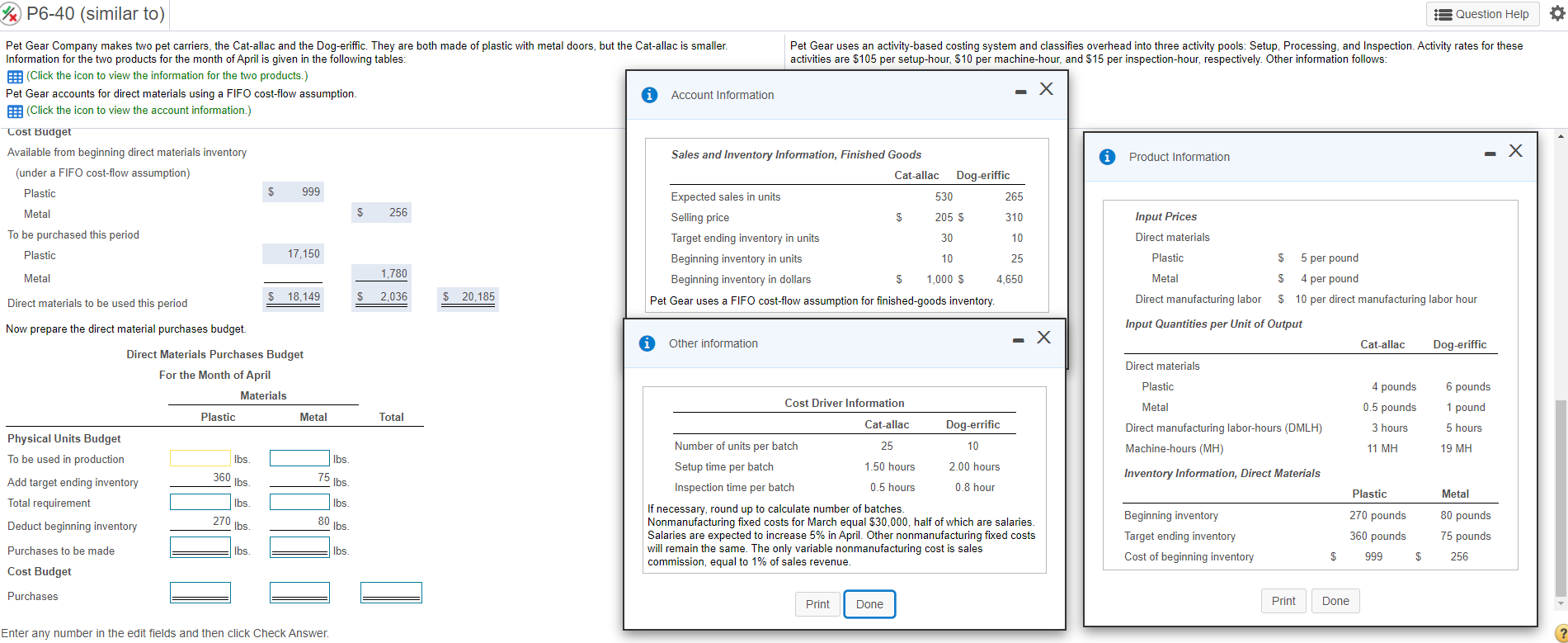Click Done in Other information dialog

(869, 604)
